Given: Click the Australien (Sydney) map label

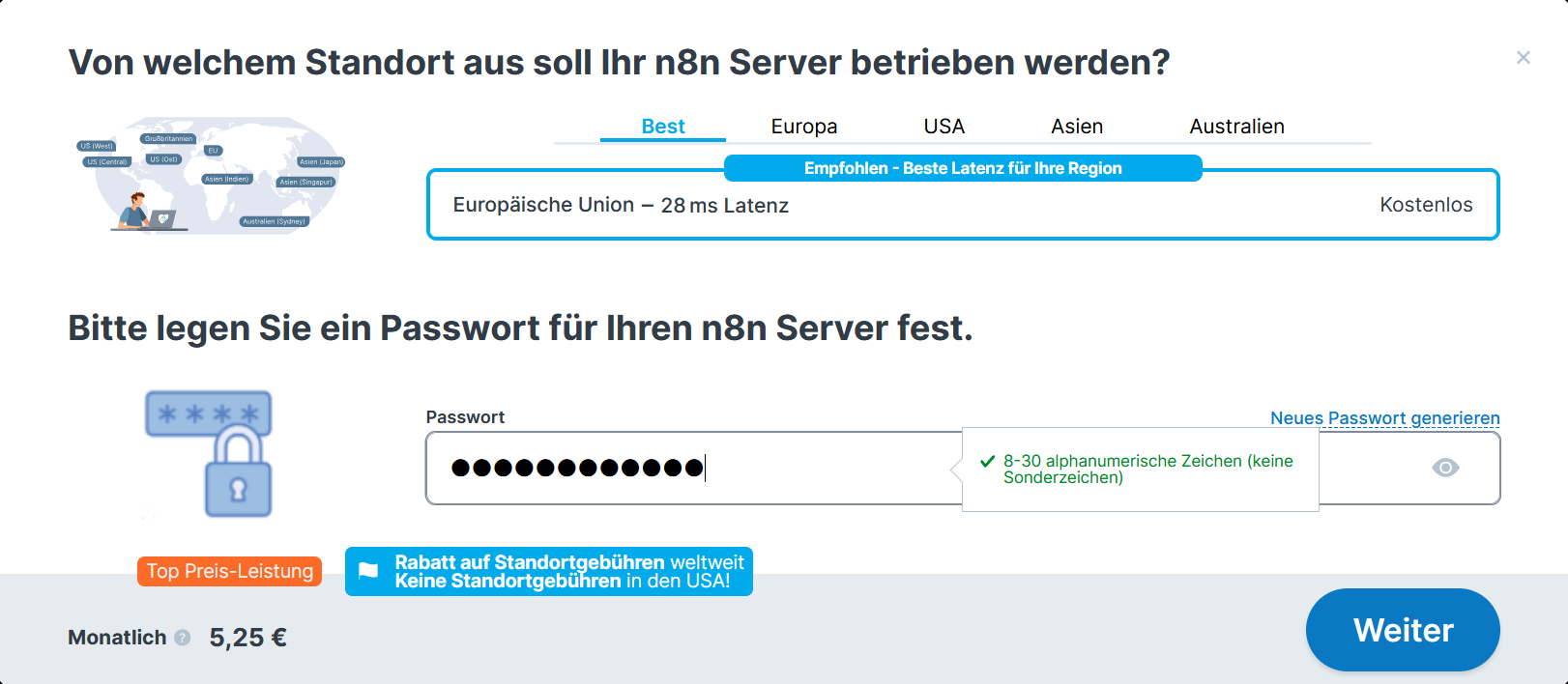Looking at the screenshot, I should [x=275, y=221].
